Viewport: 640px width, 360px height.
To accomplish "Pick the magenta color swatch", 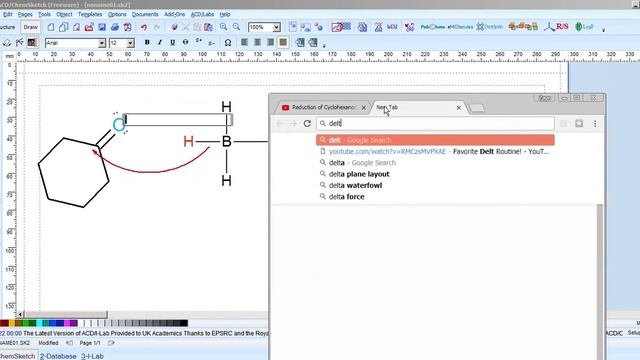I will [x=67, y=323].
